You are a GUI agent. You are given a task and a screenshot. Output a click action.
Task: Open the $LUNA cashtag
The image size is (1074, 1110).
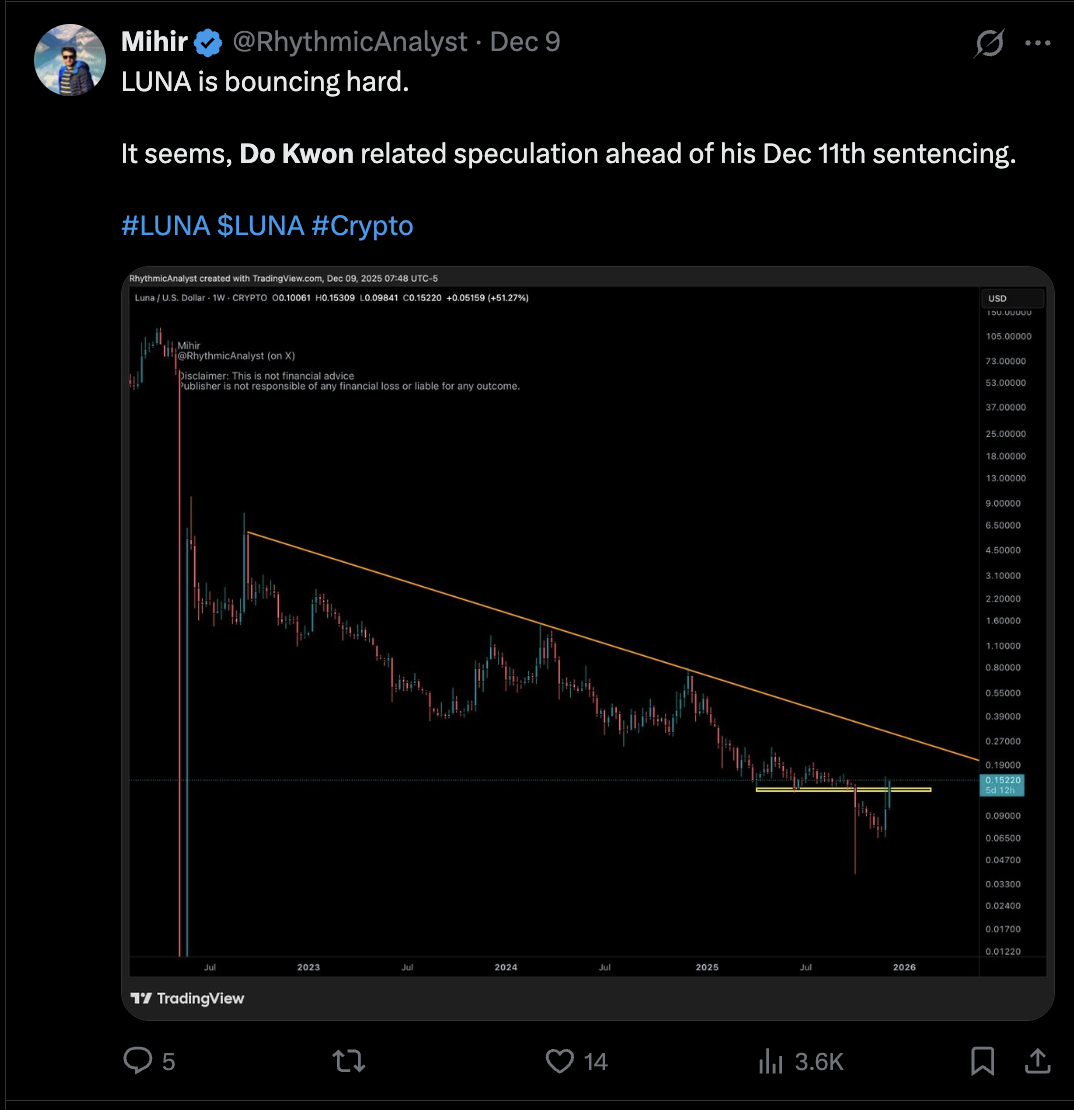click(263, 225)
